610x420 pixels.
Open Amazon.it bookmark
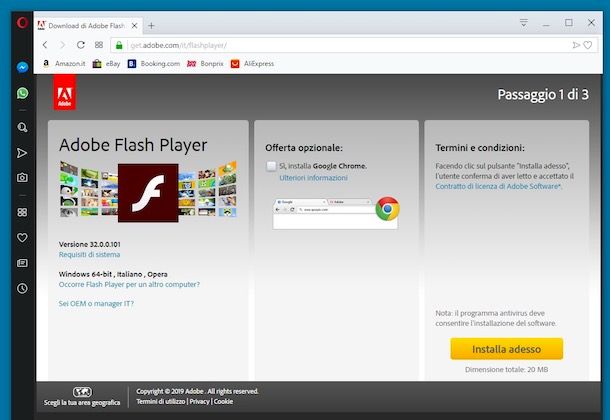tap(64, 63)
